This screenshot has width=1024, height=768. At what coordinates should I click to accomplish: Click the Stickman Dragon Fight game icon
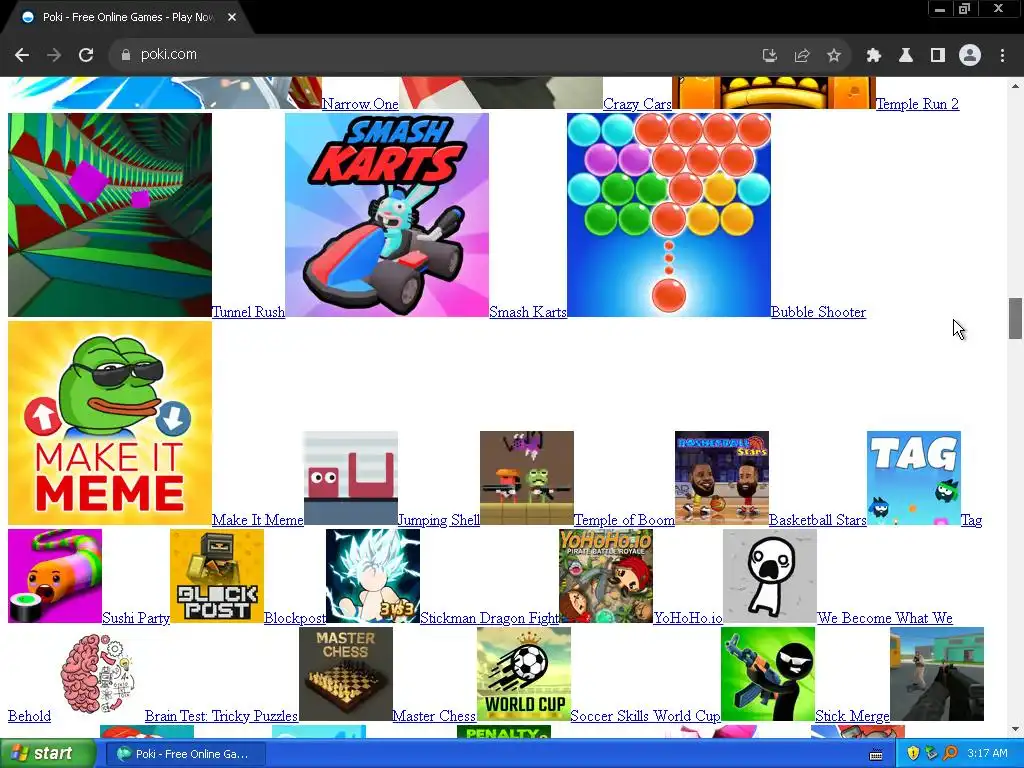pos(373,576)
